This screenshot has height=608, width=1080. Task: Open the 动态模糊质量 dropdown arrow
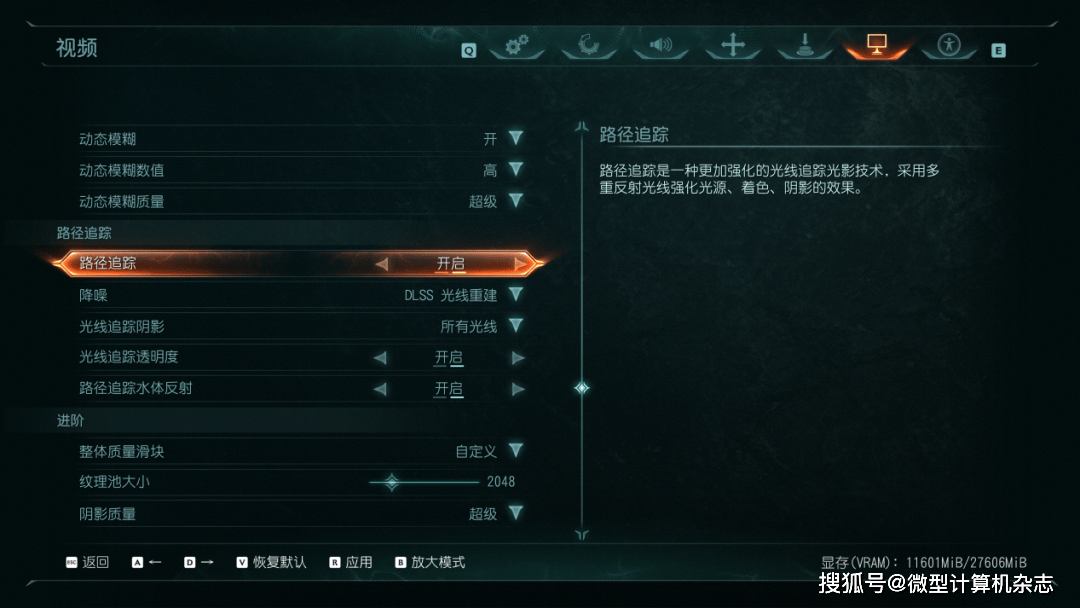[516, 201]
